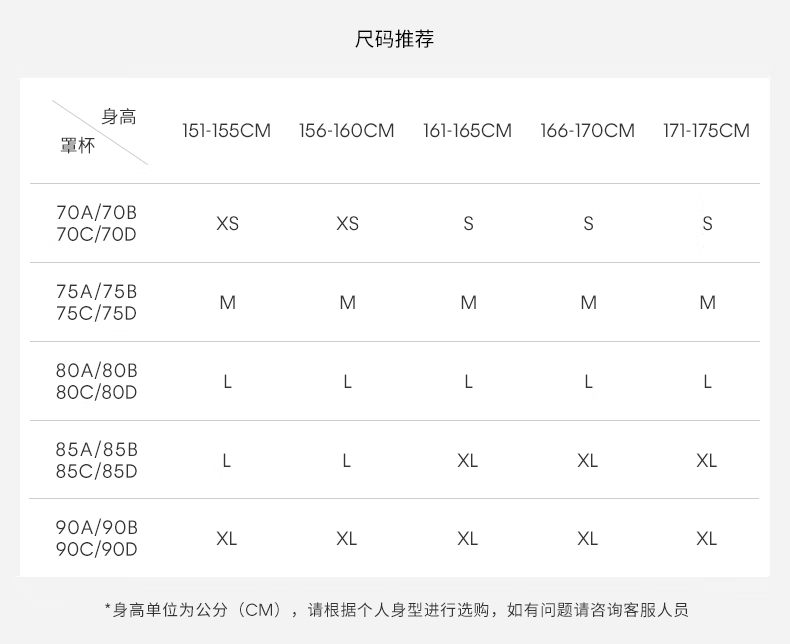Screen dimensions: 790x644
Task: Select the 80A/80B 80C/80D row label
Action: tap(96, 382)
